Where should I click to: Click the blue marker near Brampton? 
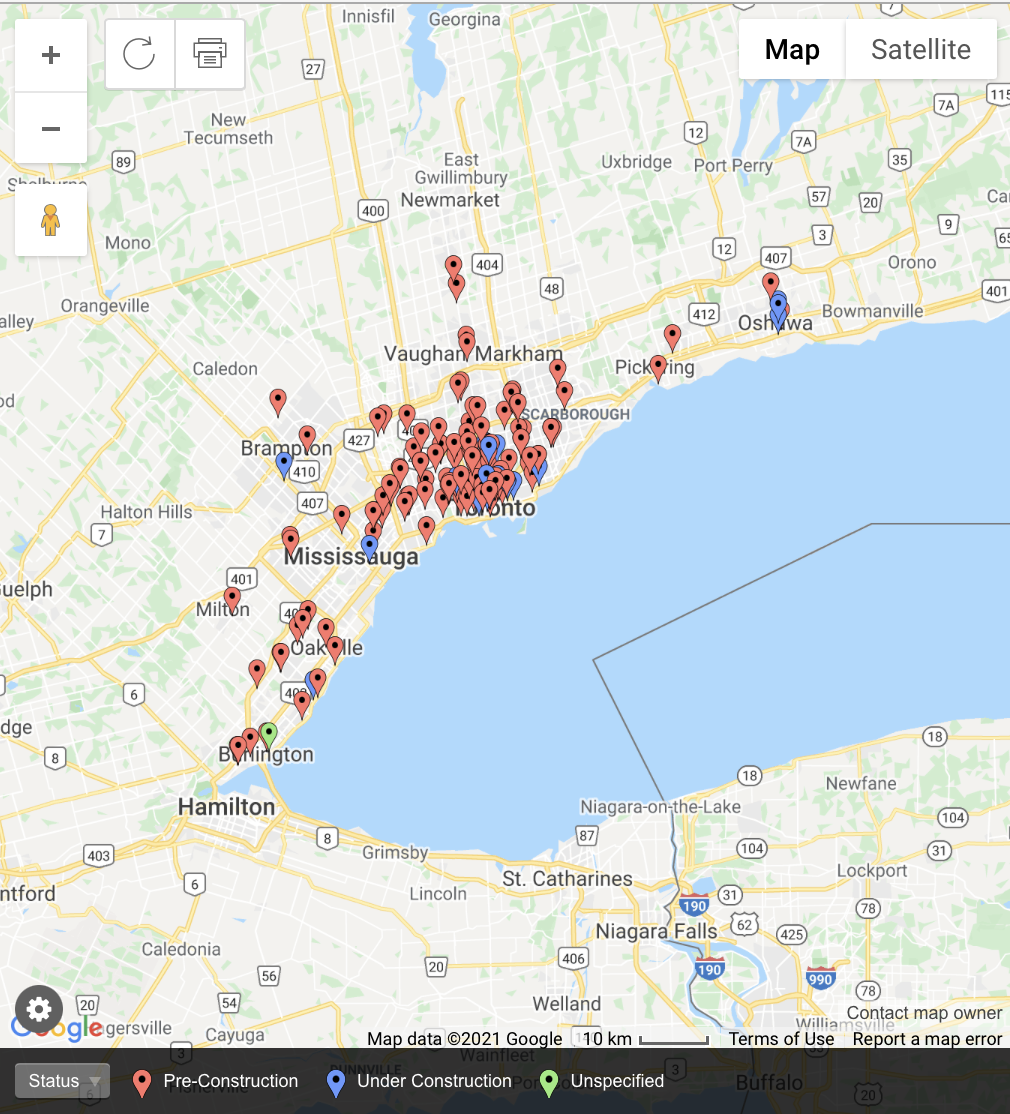click(x=284, y=464)
